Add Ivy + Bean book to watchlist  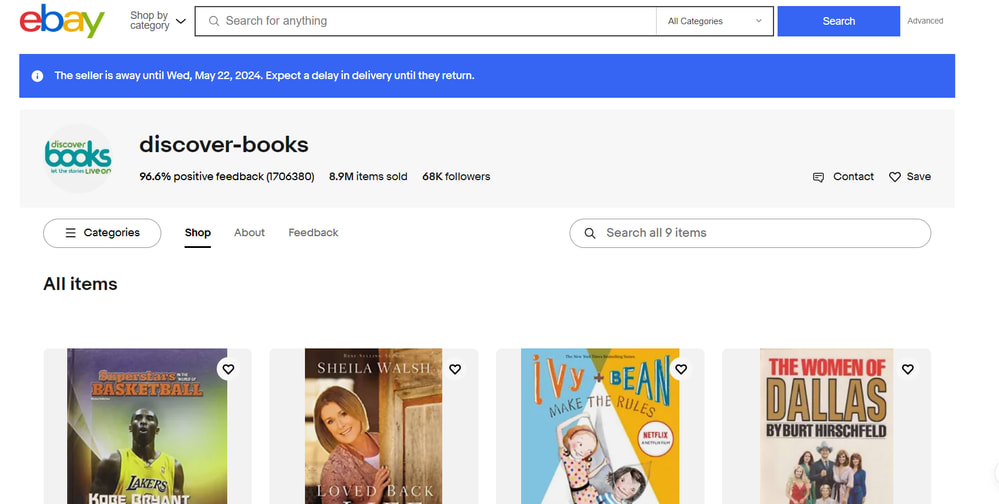pos(681,369)
